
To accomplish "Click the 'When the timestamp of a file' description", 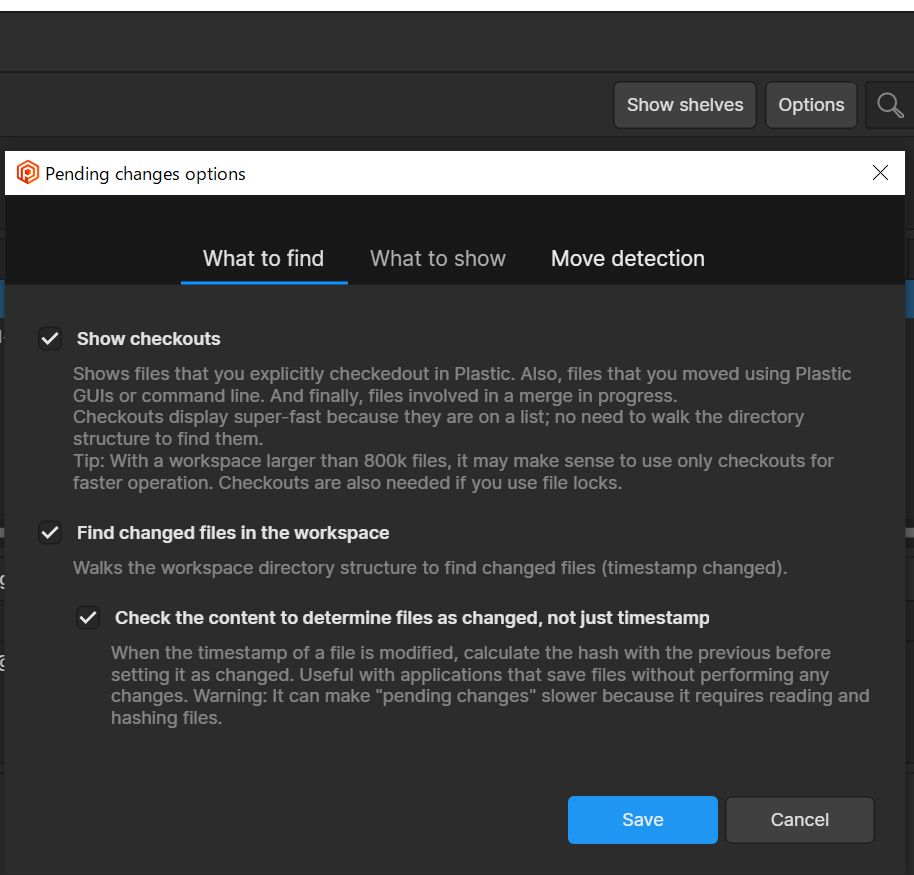I will [490, 685].
